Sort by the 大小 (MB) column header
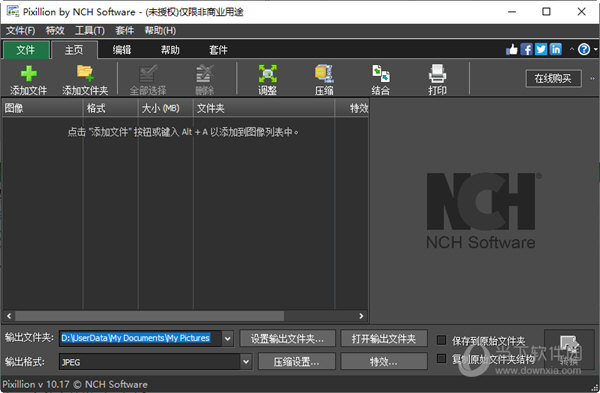 click(x=166, y=108)
